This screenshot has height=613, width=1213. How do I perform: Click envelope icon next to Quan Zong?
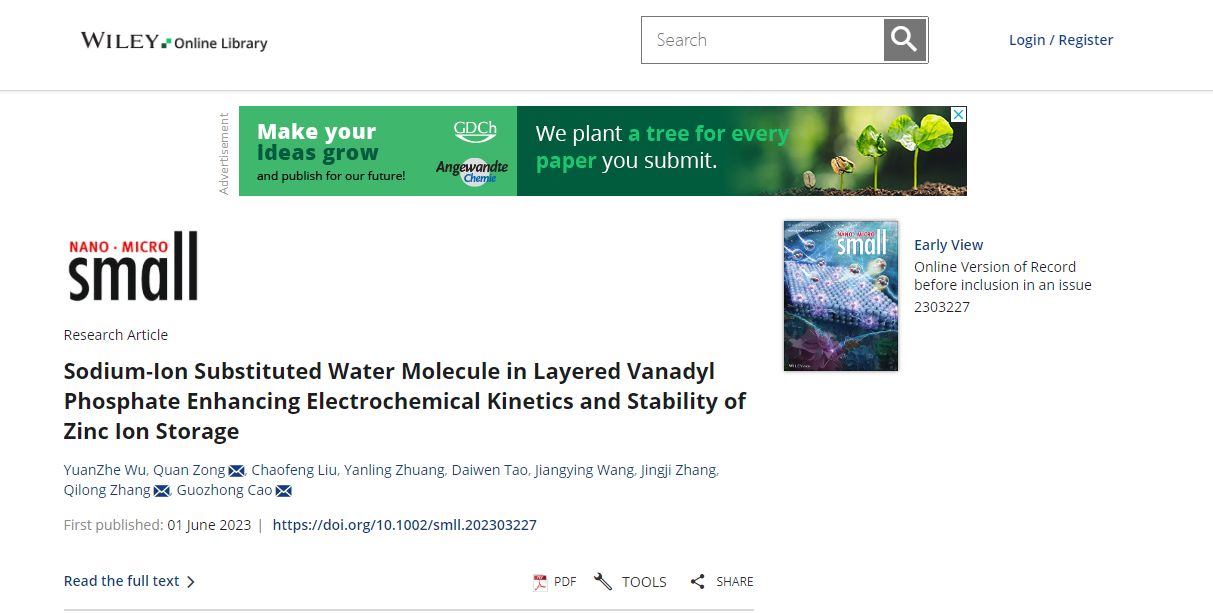[x=237, y=471]
